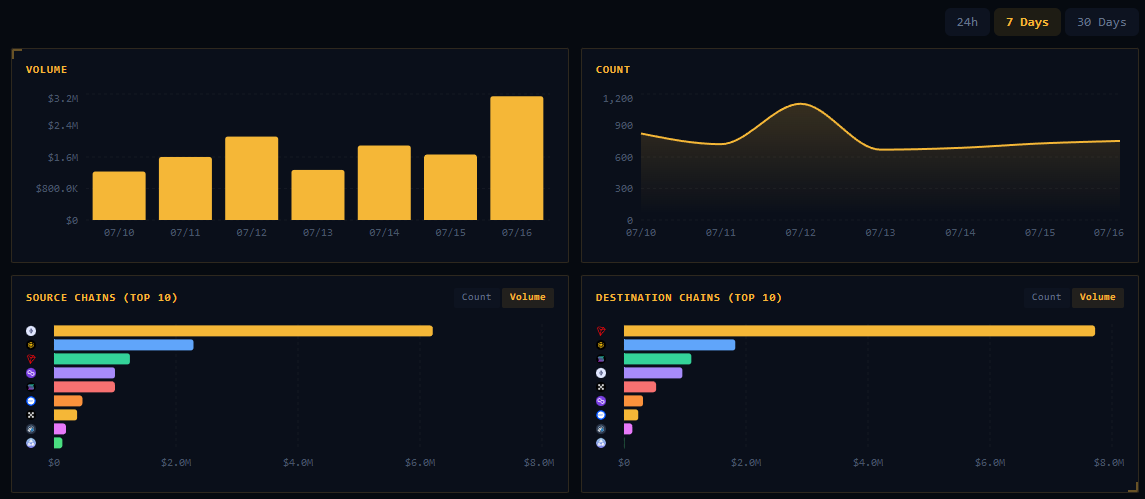Click the long yellow Tron bar in Destination Chains
Screen dimensions: 1145x499
pyautogui.click(x=859, y=331)
